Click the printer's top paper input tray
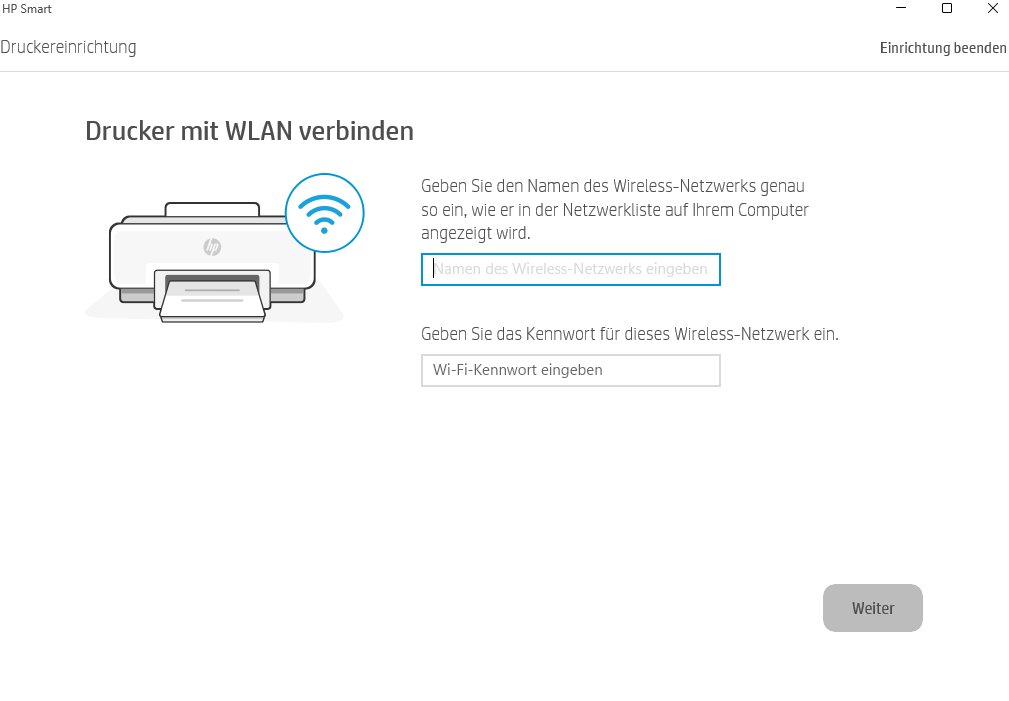This screenshot has height=701, width=1009. [212, 209]
